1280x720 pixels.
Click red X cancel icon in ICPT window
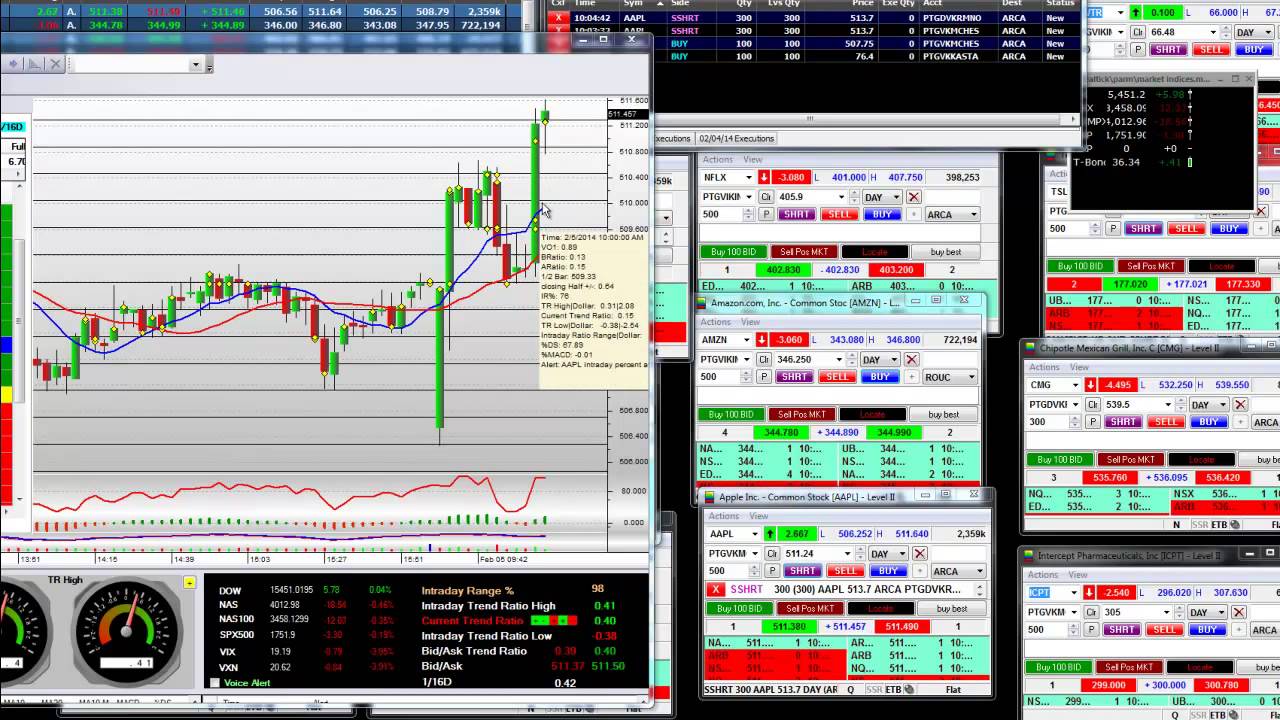[x=1240, y=612]
